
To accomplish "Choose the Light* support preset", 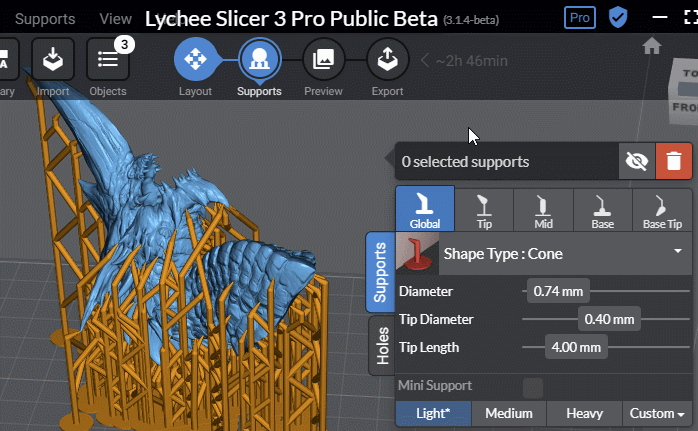I will tap(433, 413).
